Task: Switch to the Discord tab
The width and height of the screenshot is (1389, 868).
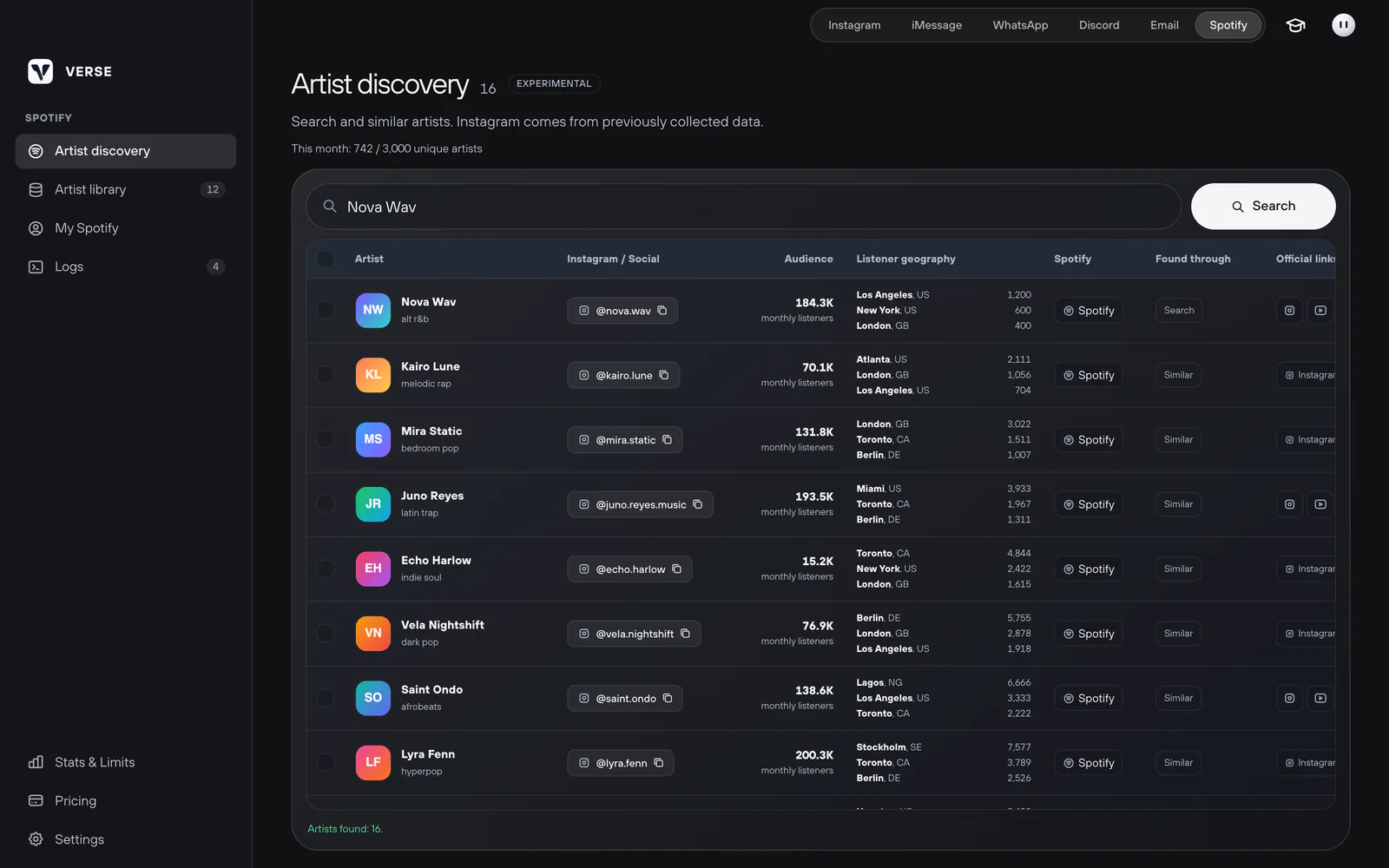Action: coord(1099,25)
